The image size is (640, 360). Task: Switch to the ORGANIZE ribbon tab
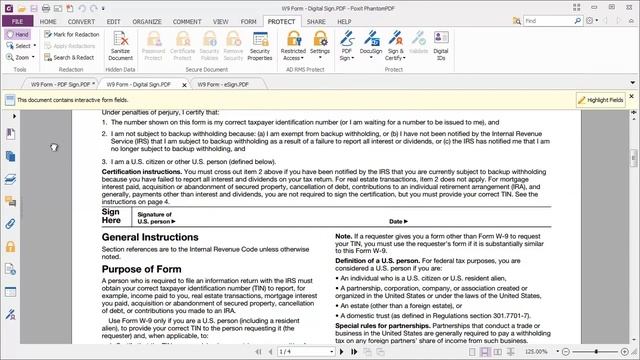(x=147, y=22)
